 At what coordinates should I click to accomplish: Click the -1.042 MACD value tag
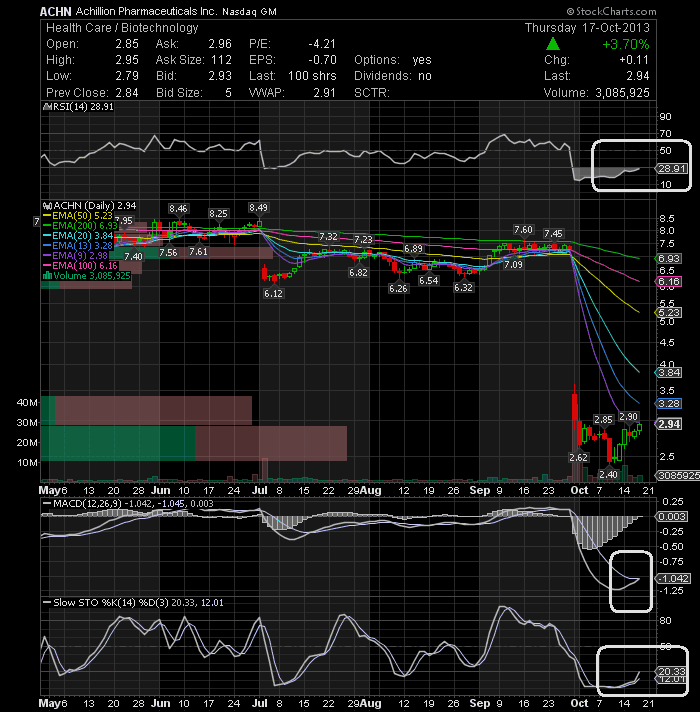pos(674,578)
